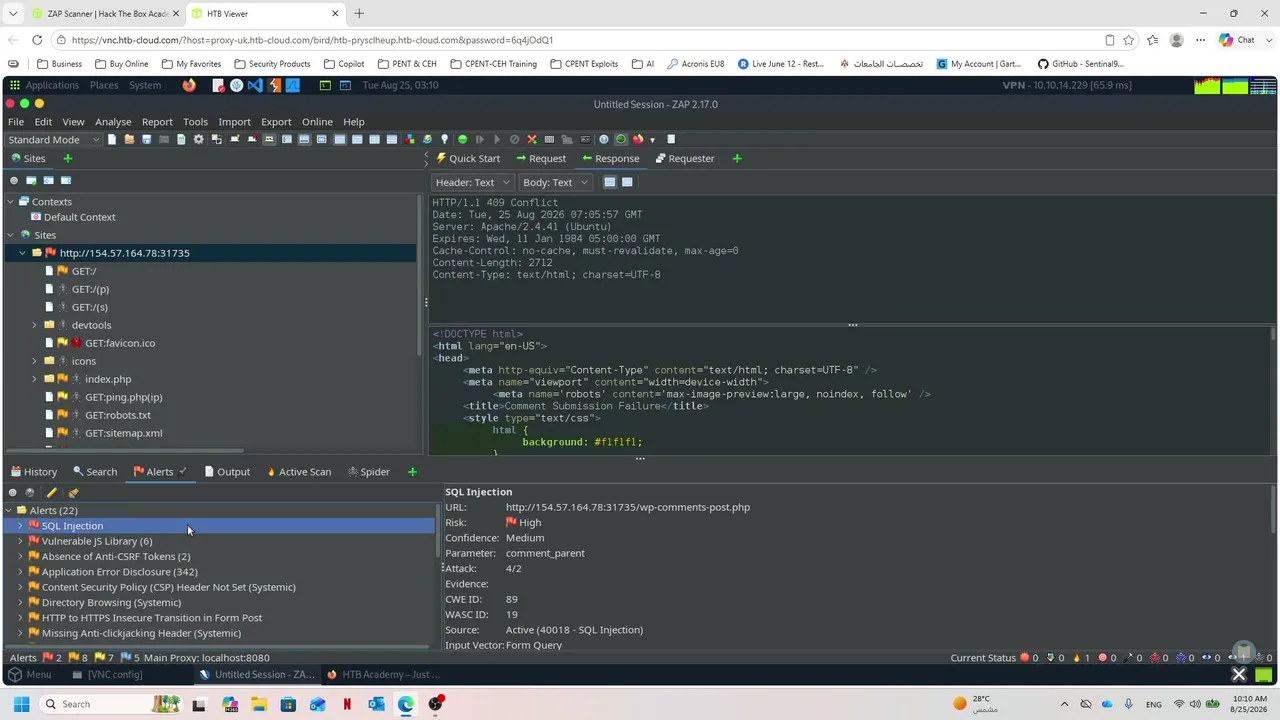Click the High alerts red flag counter

point(51,658)
